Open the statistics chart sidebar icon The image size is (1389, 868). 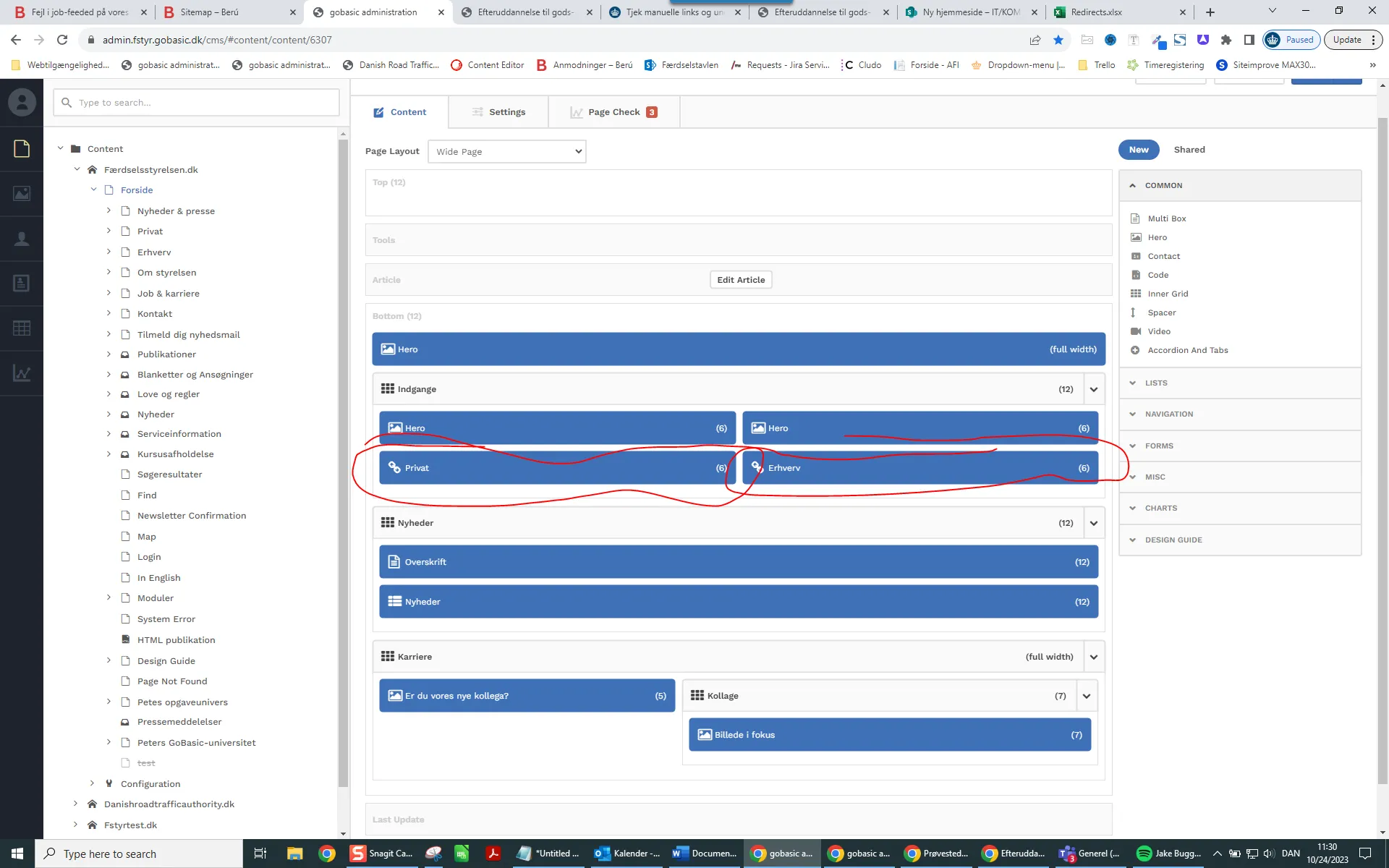(22, 373)
